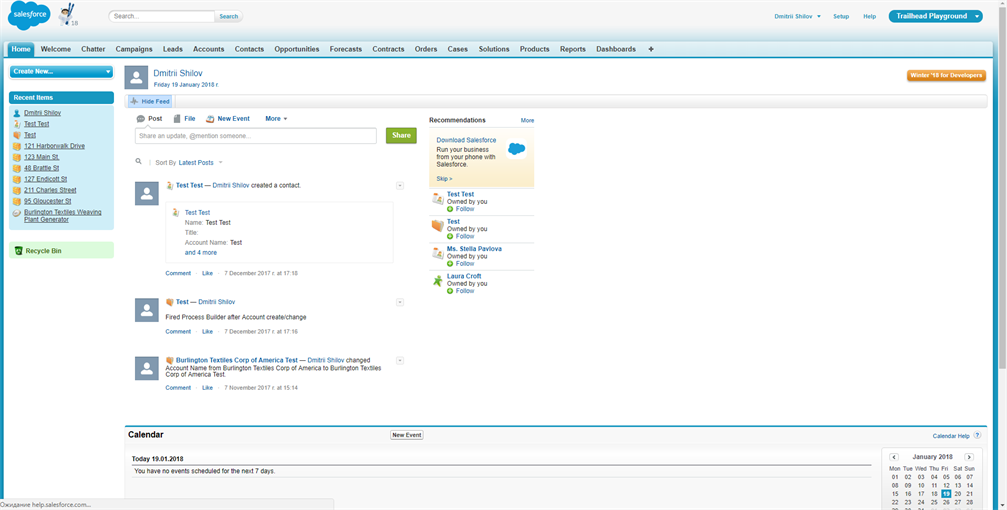Viewport: 1007px width, 510px height.
Task: Select the Dashboards tab
Action: [616, 49]
